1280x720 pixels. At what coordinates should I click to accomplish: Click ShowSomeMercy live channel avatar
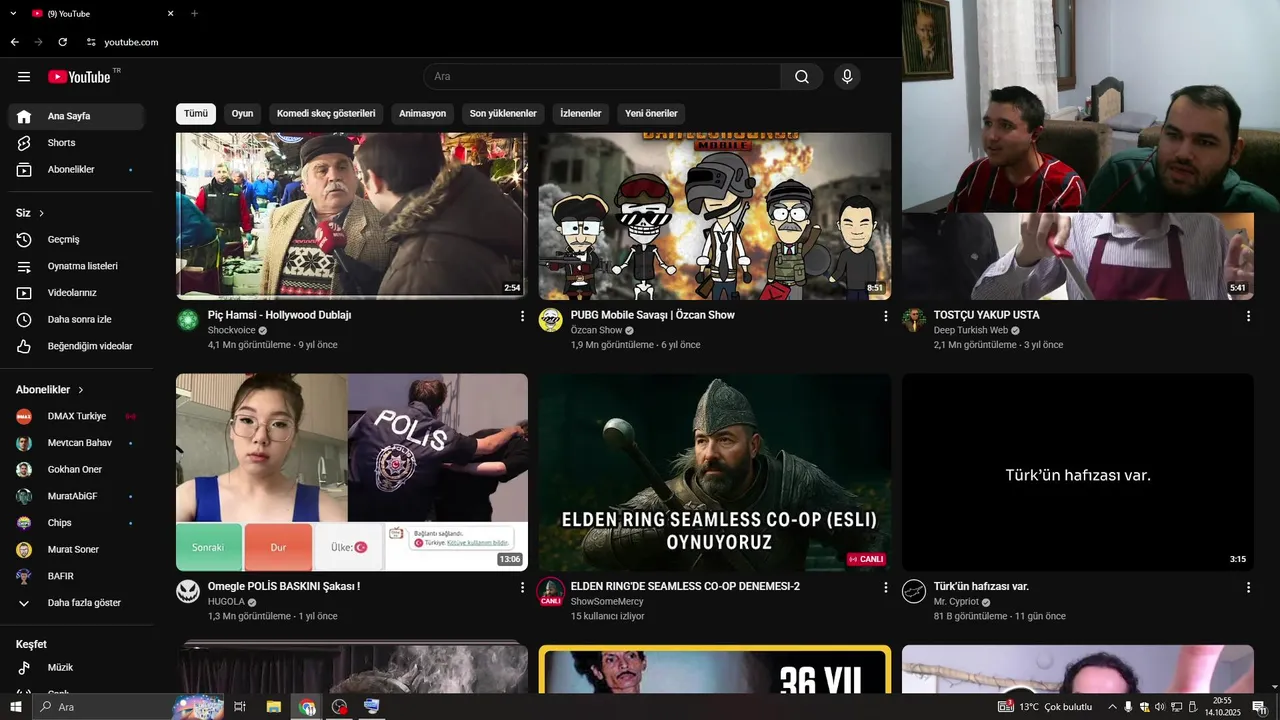tap(551, 592)
